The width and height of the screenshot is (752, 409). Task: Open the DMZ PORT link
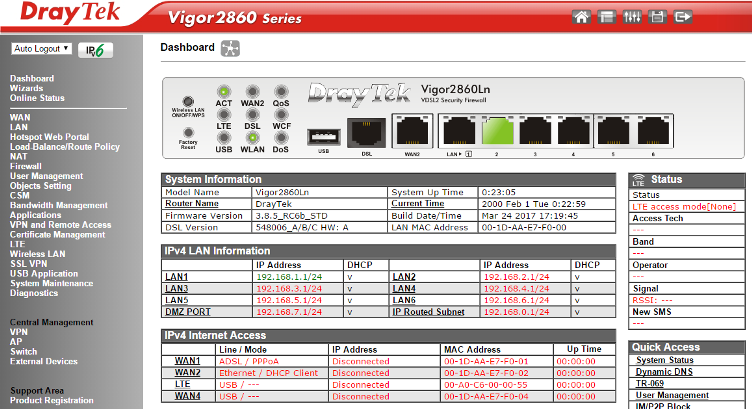tap(188, 312)
